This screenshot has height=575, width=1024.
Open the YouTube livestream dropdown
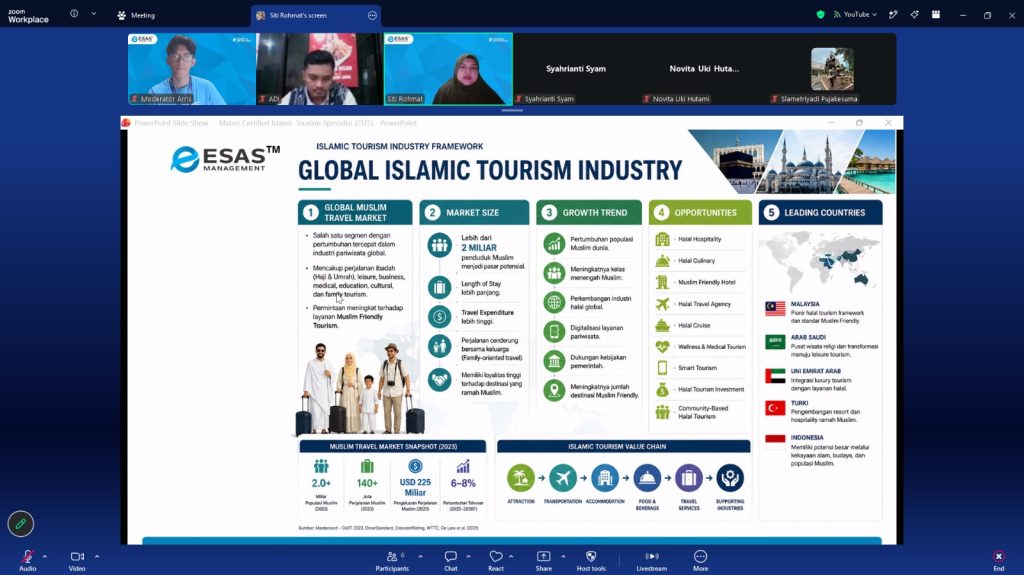click(x=855, y=14)
